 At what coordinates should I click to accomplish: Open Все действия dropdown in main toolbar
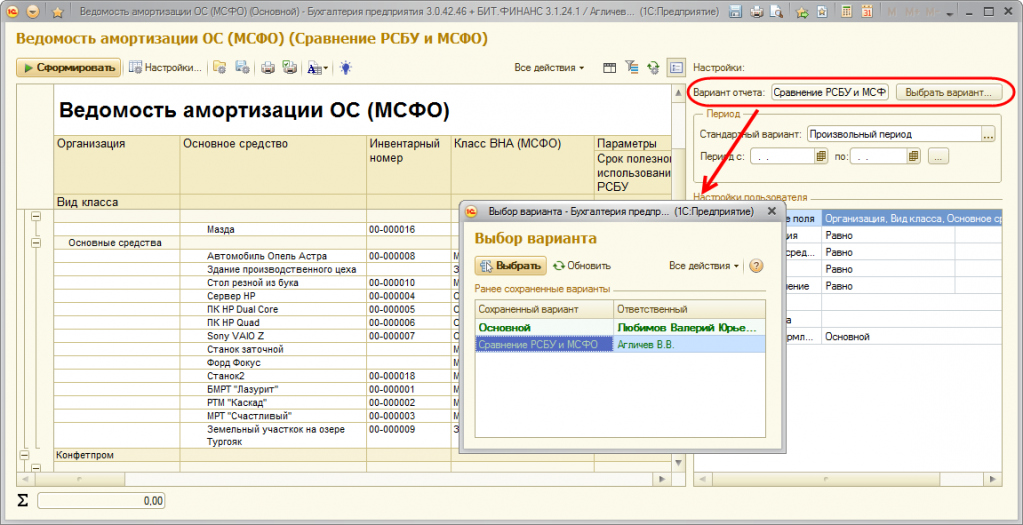coord(549,68)
